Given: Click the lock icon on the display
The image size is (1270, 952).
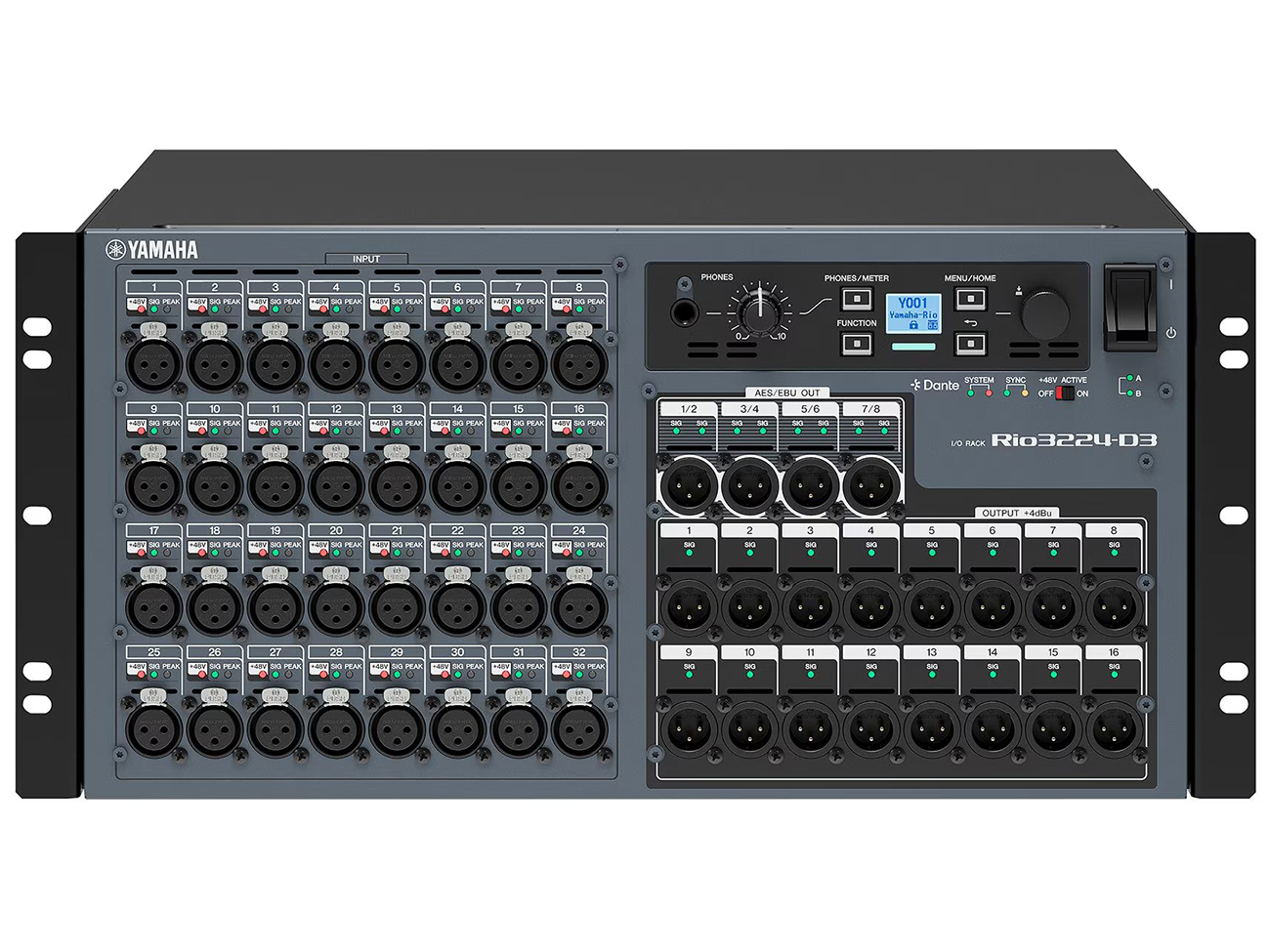Looking at the screenshot, I should (913, 325).
